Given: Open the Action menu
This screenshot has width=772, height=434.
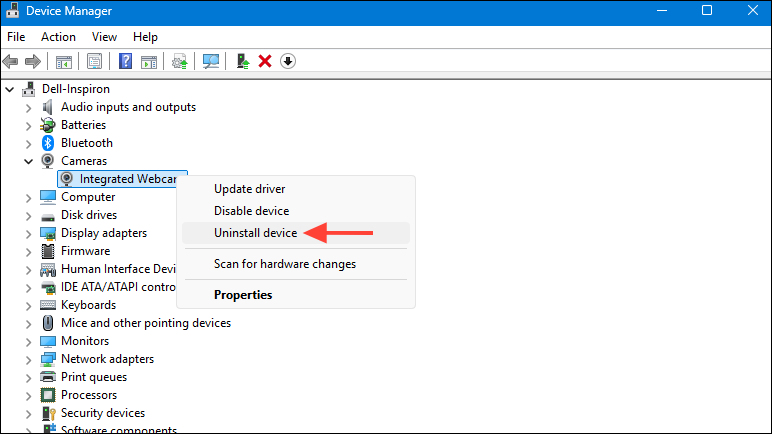Looking at the screenshot, I should coord(58,37).
